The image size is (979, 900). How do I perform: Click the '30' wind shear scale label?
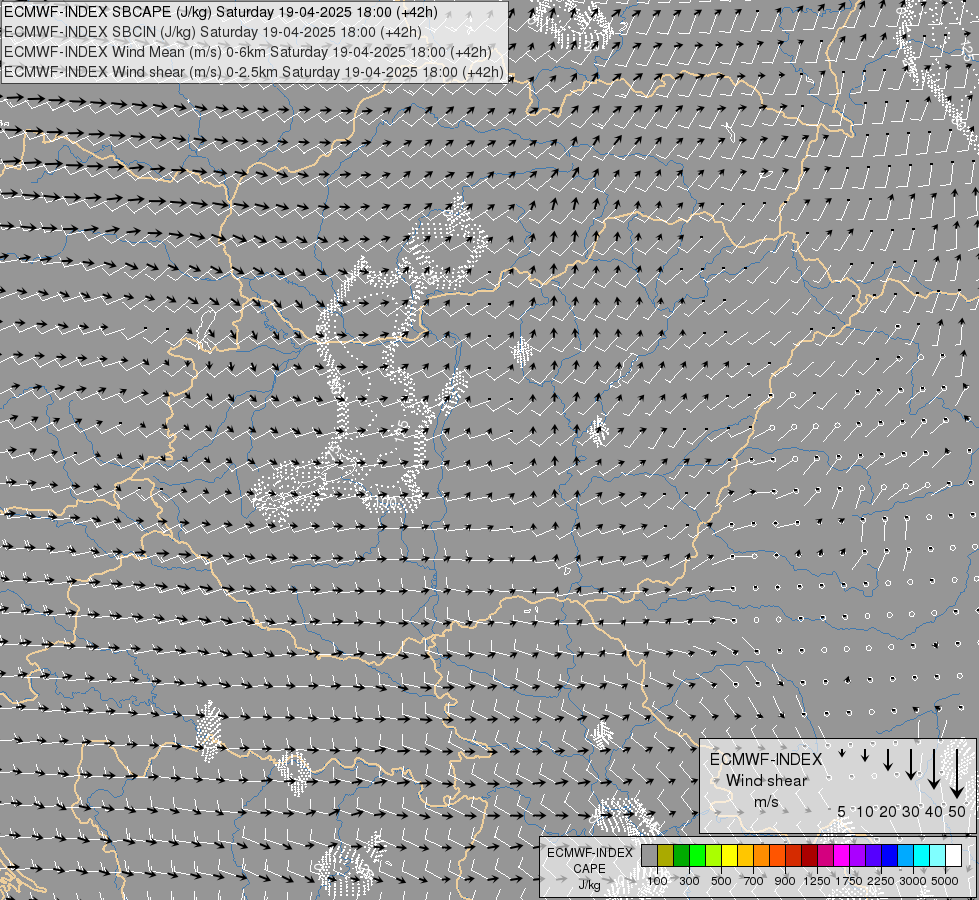911,811
